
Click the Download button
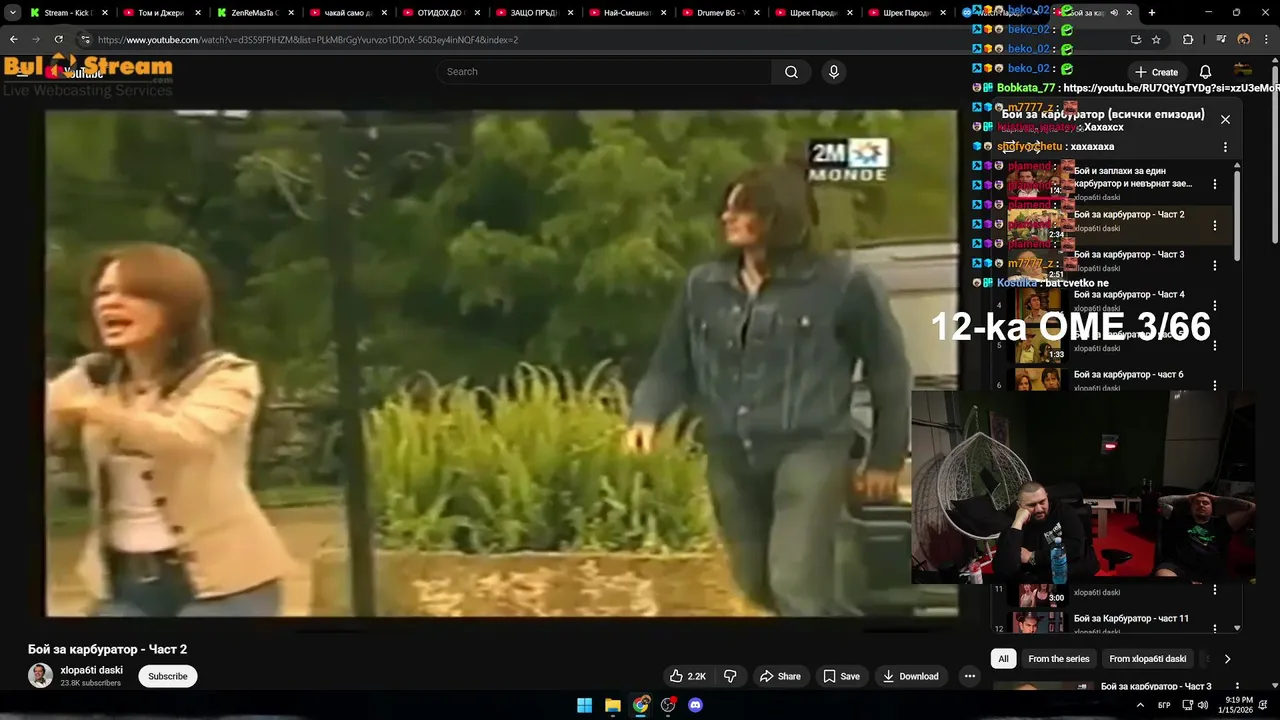coord(910,676)
